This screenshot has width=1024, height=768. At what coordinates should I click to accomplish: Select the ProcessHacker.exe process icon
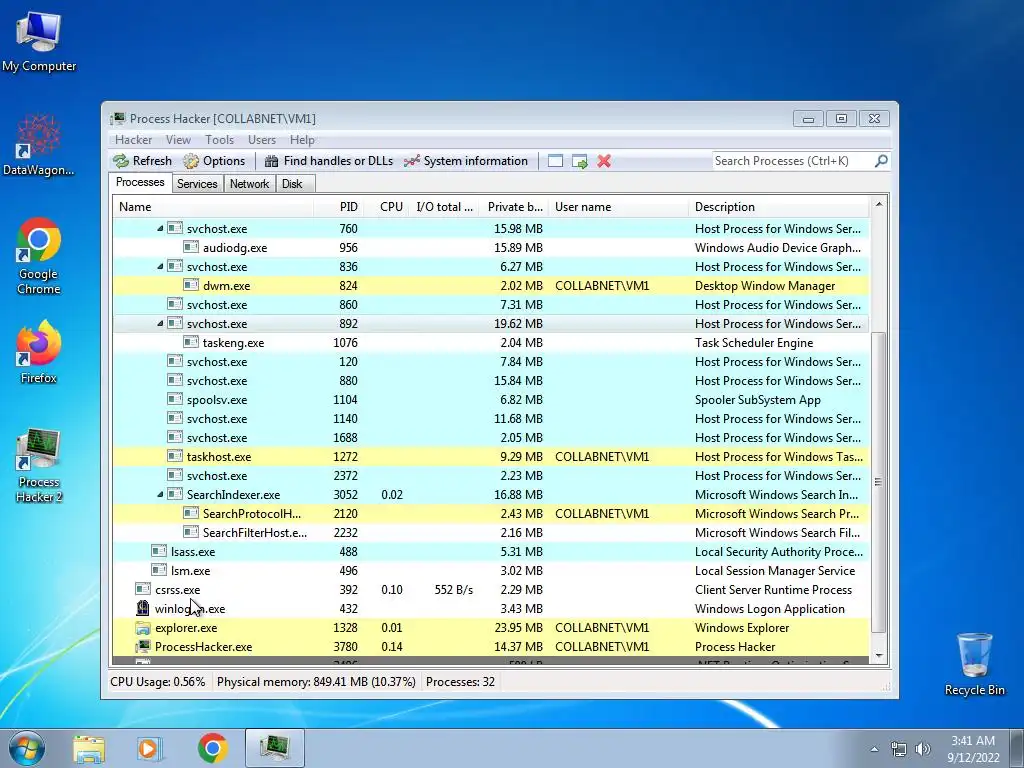click(x=142, y=647)
